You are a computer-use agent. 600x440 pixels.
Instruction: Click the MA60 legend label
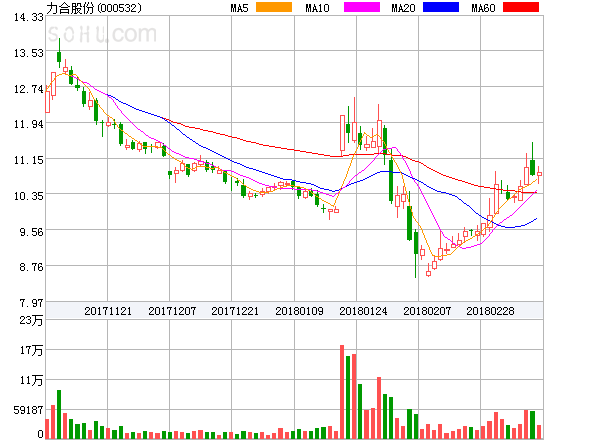(x=483, y=8)
